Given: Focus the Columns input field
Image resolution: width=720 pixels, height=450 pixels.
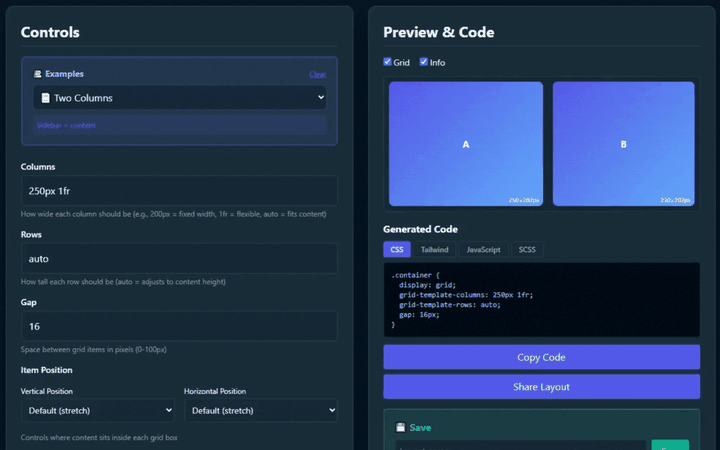Looking at the screenshot, I should (x=180, y=191).
